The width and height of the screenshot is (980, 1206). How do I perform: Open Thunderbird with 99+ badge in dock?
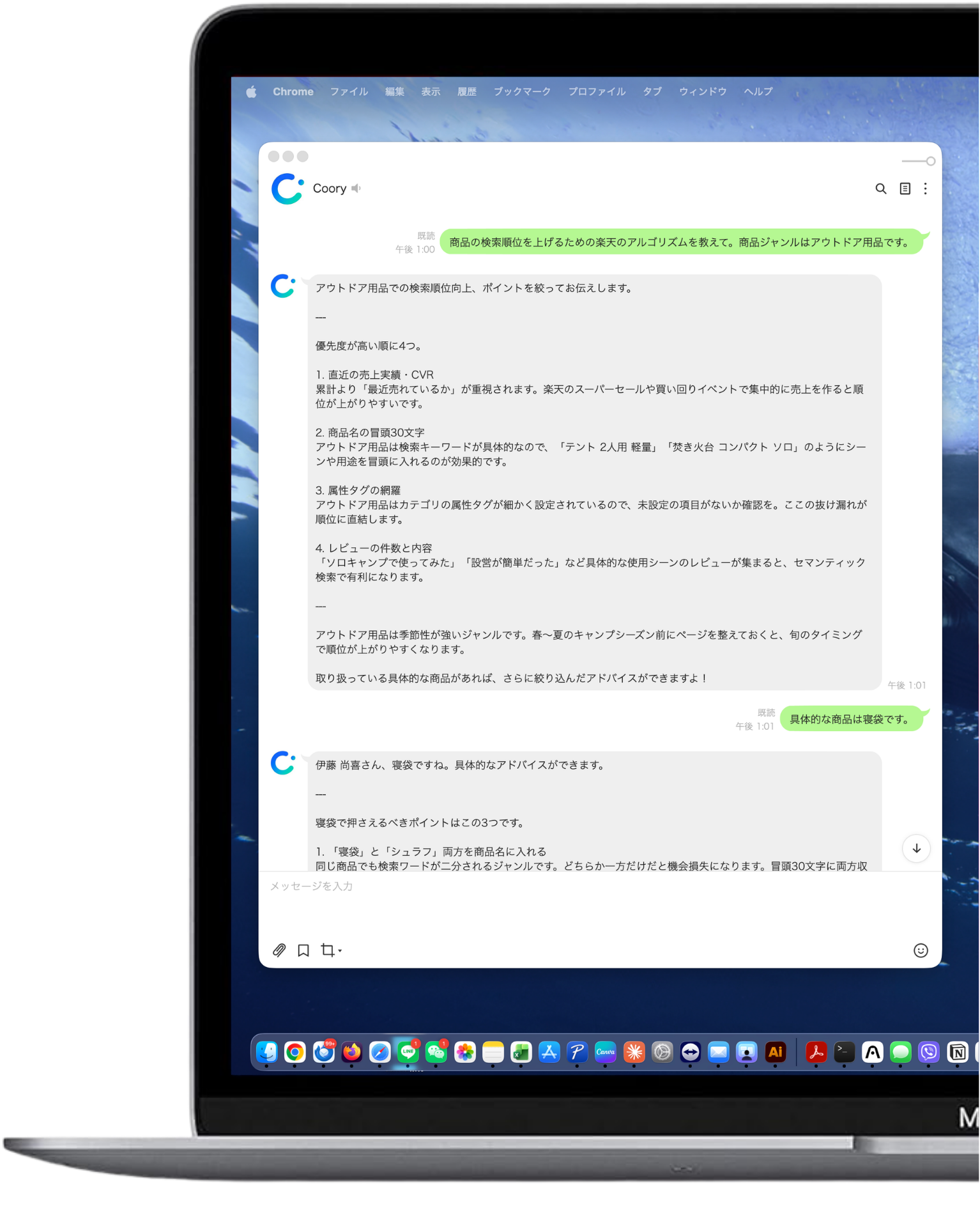click(x=323, y=1052)
